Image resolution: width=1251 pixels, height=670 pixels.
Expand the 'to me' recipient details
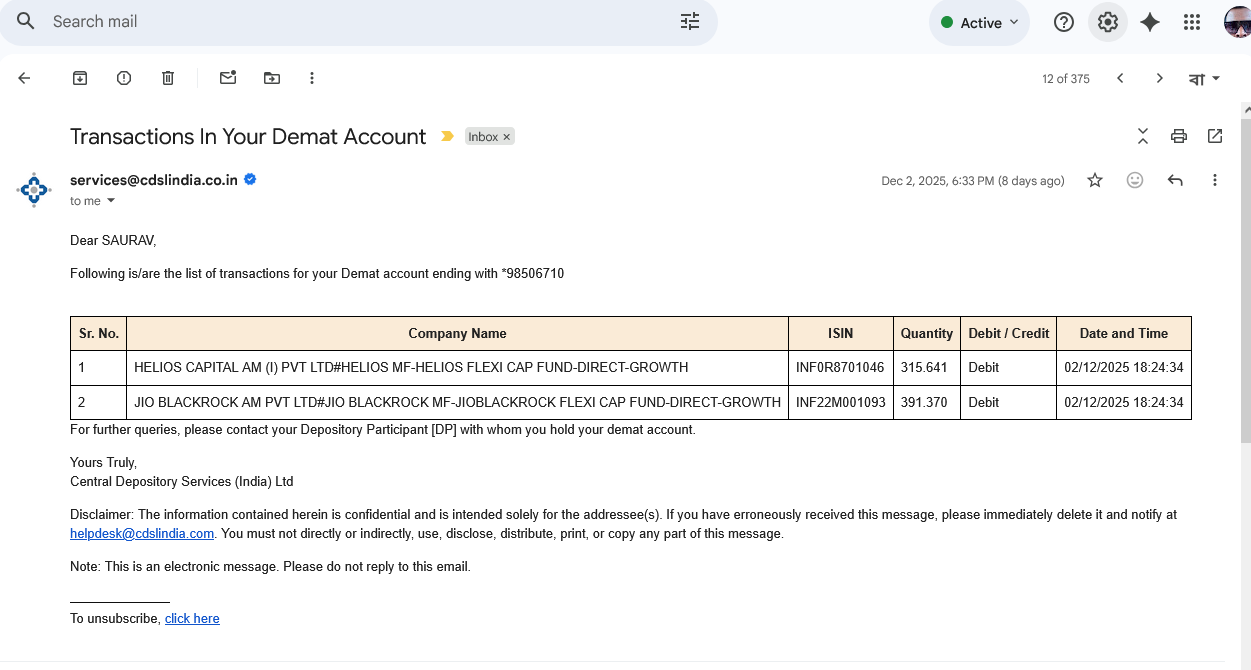pyautogui.click(x=111, y=201)
